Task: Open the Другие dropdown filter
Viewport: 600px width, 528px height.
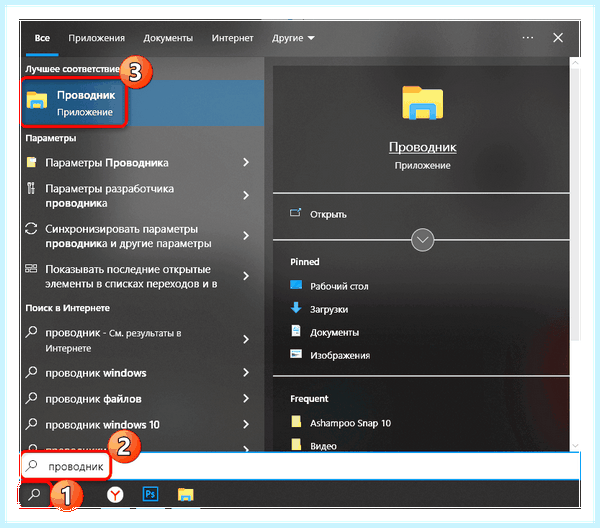Action: pos(293,38)
